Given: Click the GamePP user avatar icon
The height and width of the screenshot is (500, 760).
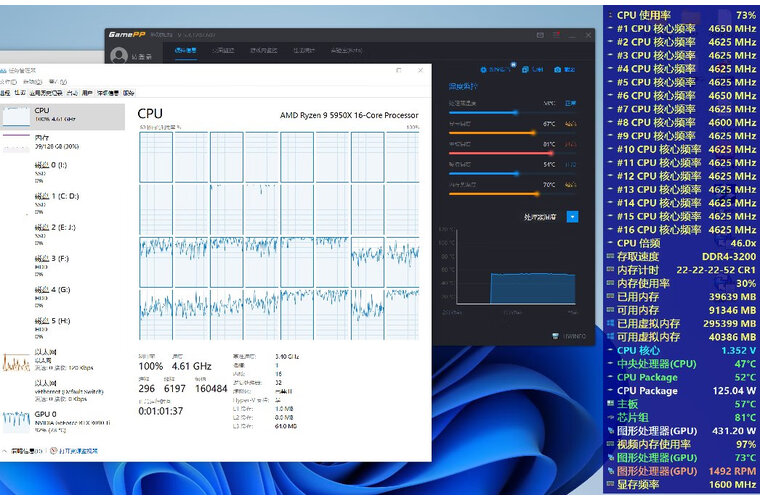Looking at the screenshot, I should (120, 57).
